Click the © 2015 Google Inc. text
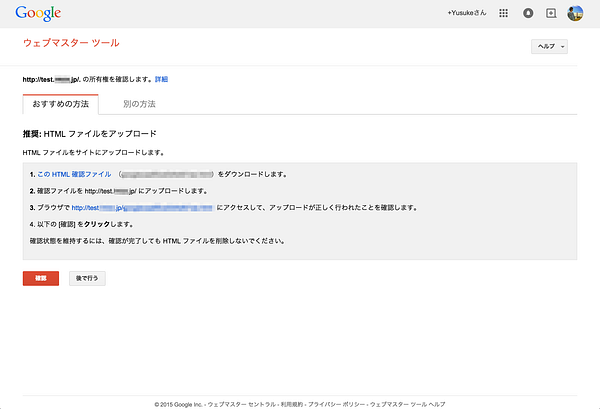Viewport: 600px width, 409px height. coord(178,404)
